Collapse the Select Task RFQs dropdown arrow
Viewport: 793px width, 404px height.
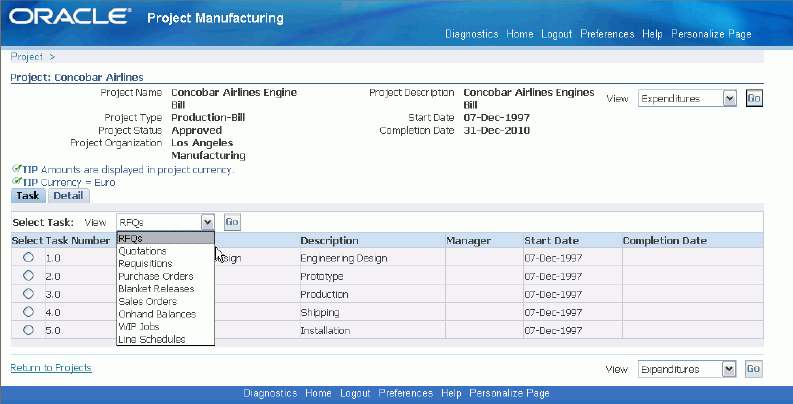coord(207,222)
